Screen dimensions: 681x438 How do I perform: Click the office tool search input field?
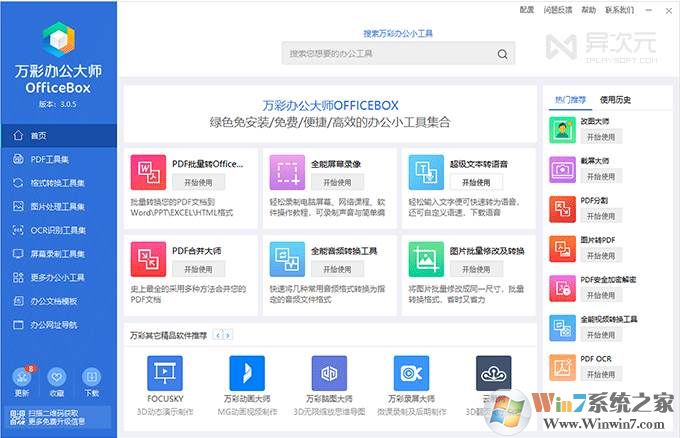coord(390,53)
